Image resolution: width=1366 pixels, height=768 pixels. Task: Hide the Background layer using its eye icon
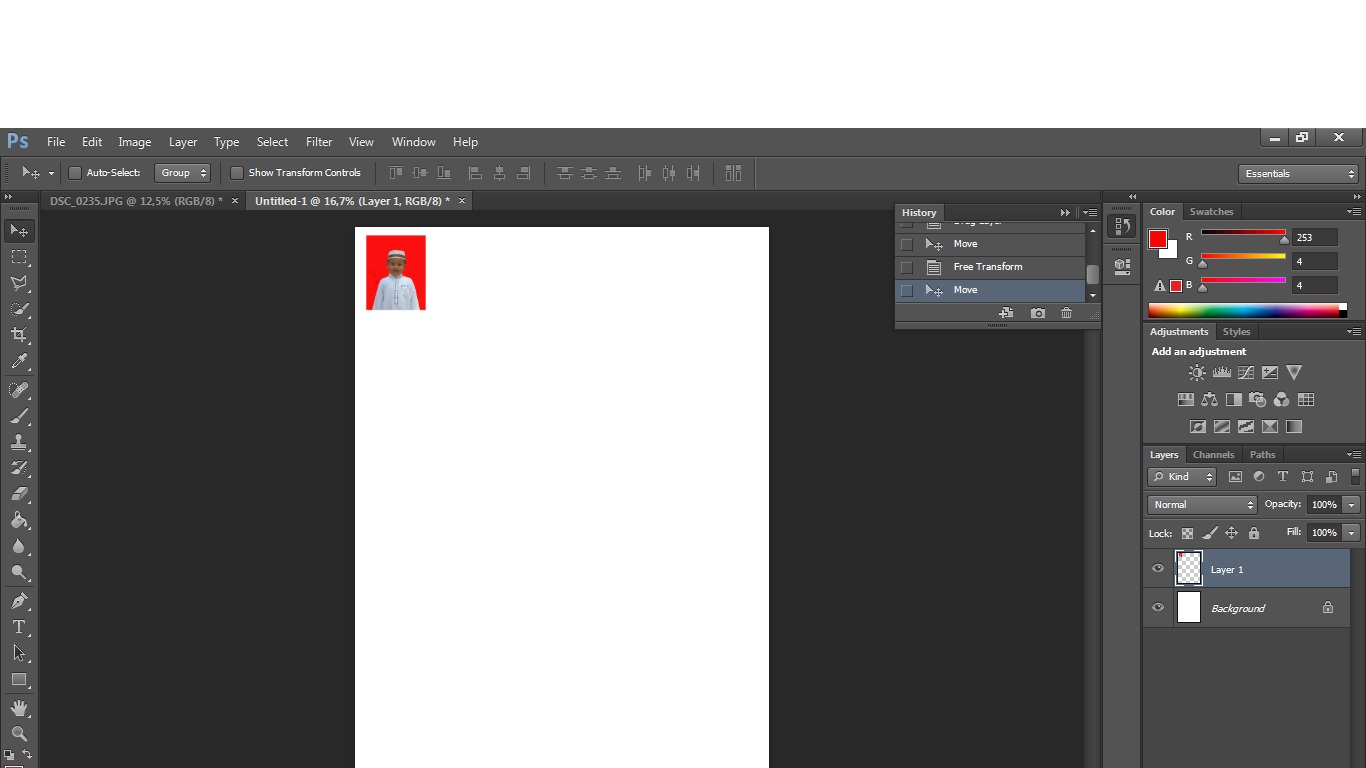click(x=1158, y=608)
